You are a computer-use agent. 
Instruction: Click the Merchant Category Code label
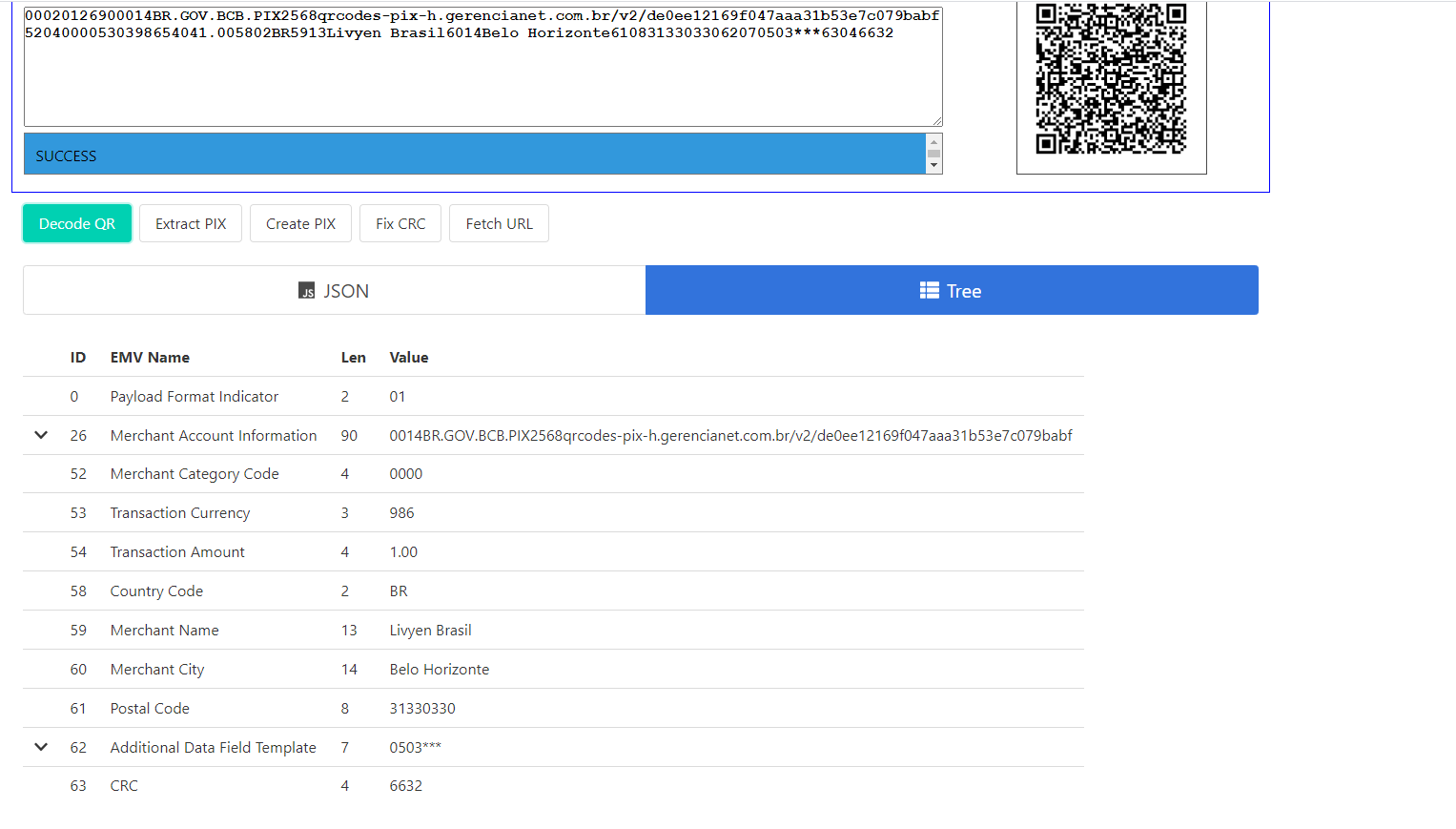click(195, 474)
